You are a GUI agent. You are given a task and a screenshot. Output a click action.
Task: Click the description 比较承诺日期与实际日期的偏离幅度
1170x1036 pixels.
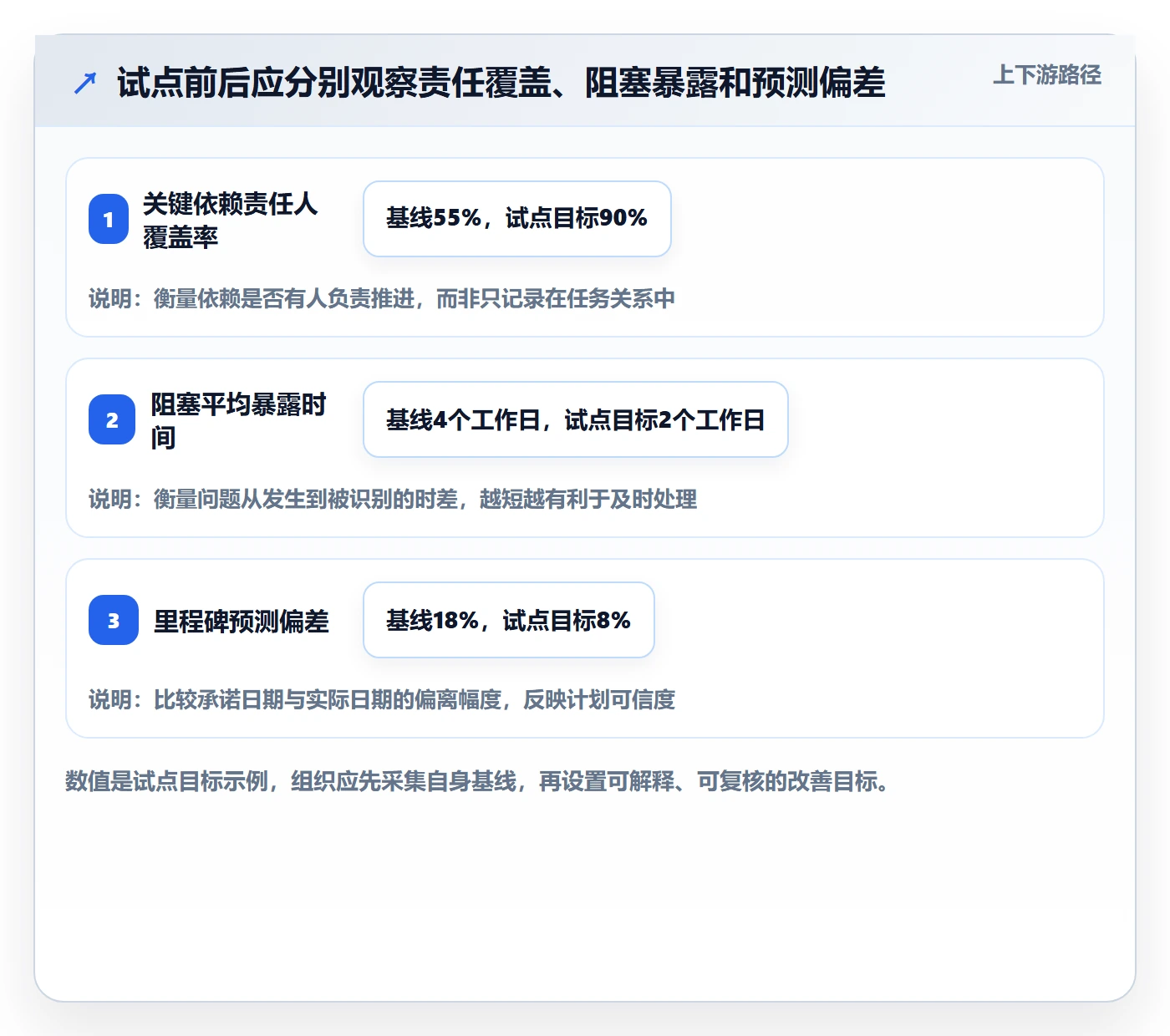coord(381,700)
